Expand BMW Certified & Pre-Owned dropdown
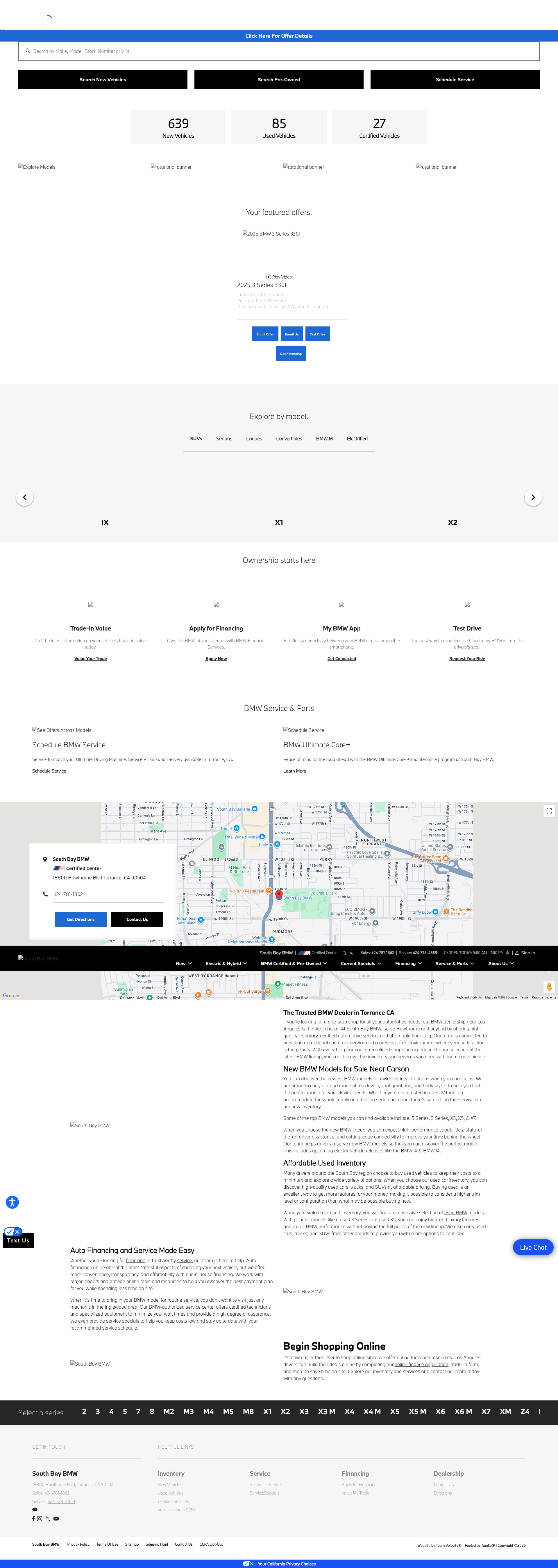558x1568 pixels. (x=294, y=964)
